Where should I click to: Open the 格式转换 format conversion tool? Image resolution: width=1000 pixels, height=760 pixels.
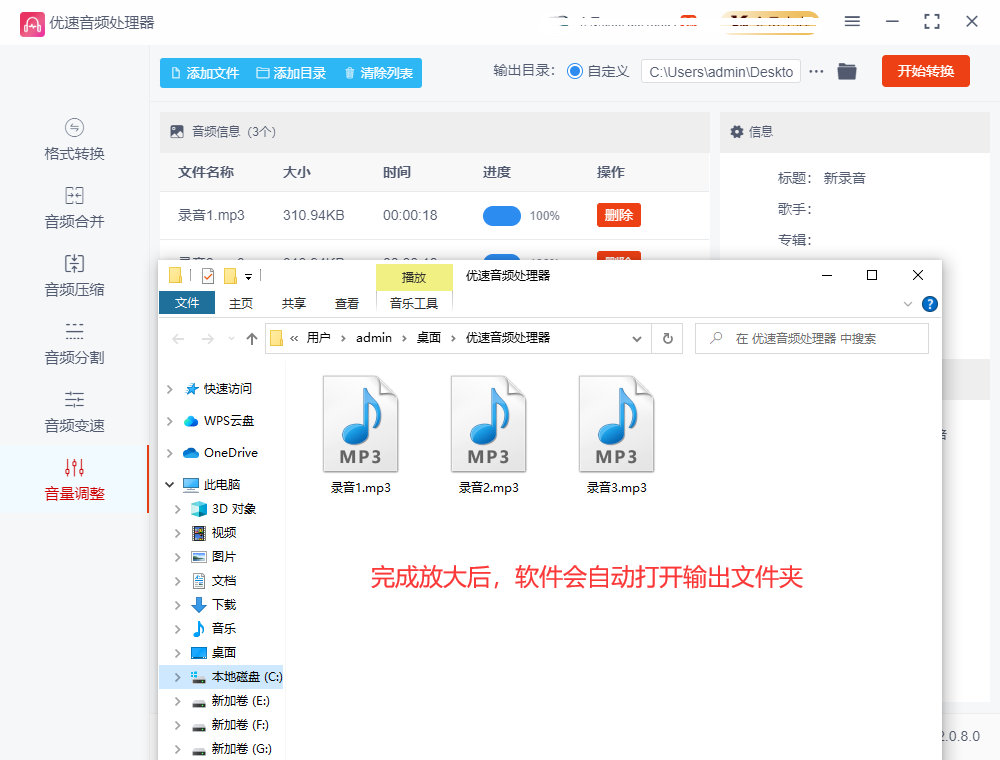[x=74, y=140]
